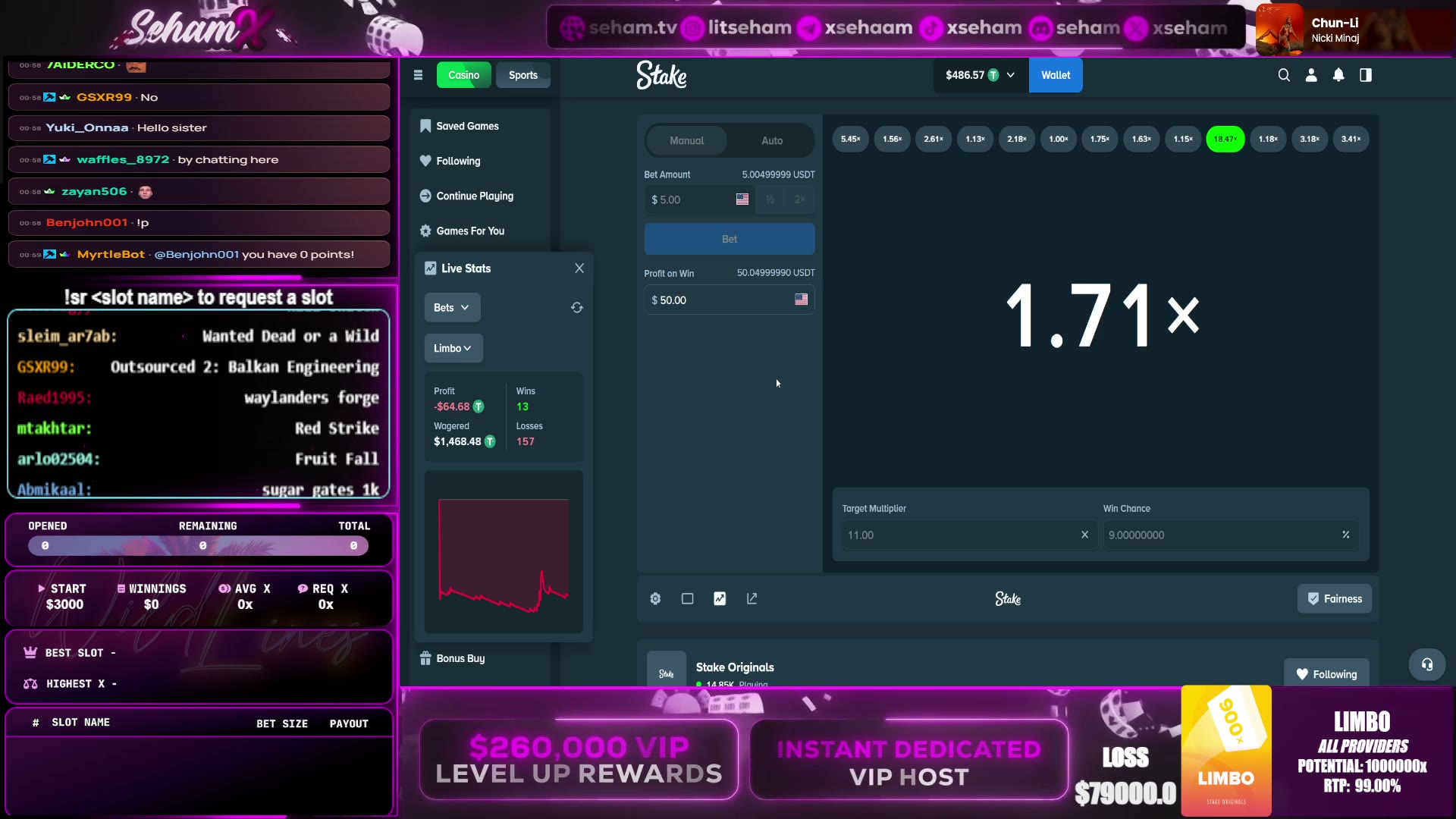
Task: Click the 5.45× result chip
Action: (851, 139)
